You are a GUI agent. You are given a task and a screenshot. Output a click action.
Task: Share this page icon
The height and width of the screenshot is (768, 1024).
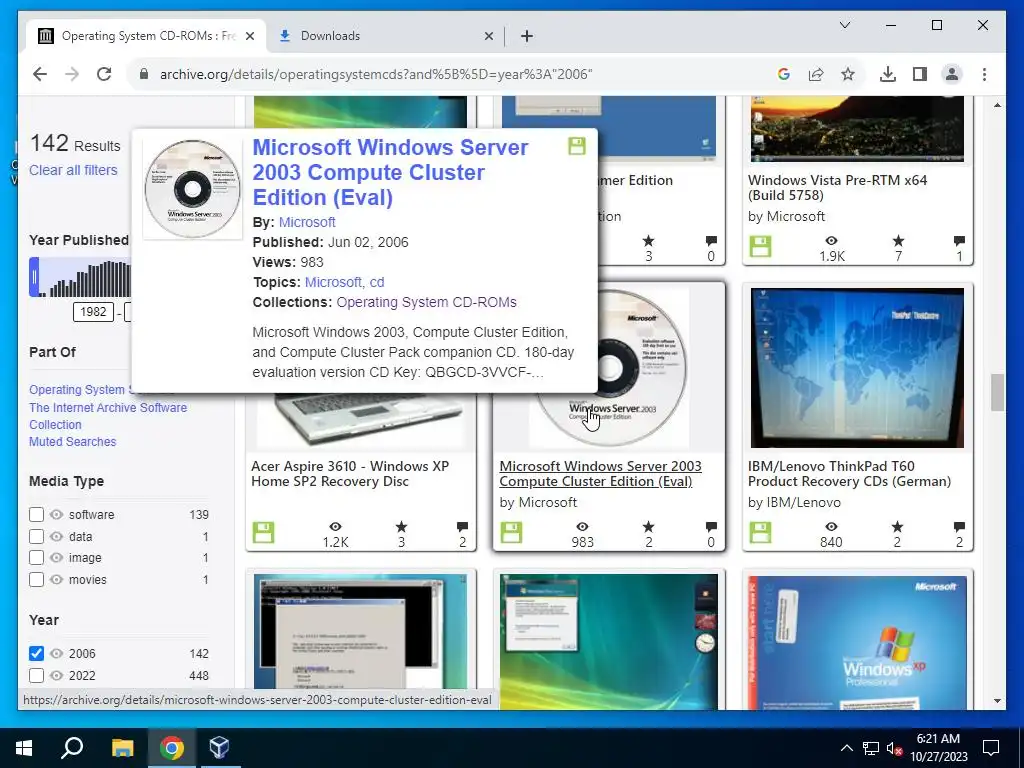816,74
